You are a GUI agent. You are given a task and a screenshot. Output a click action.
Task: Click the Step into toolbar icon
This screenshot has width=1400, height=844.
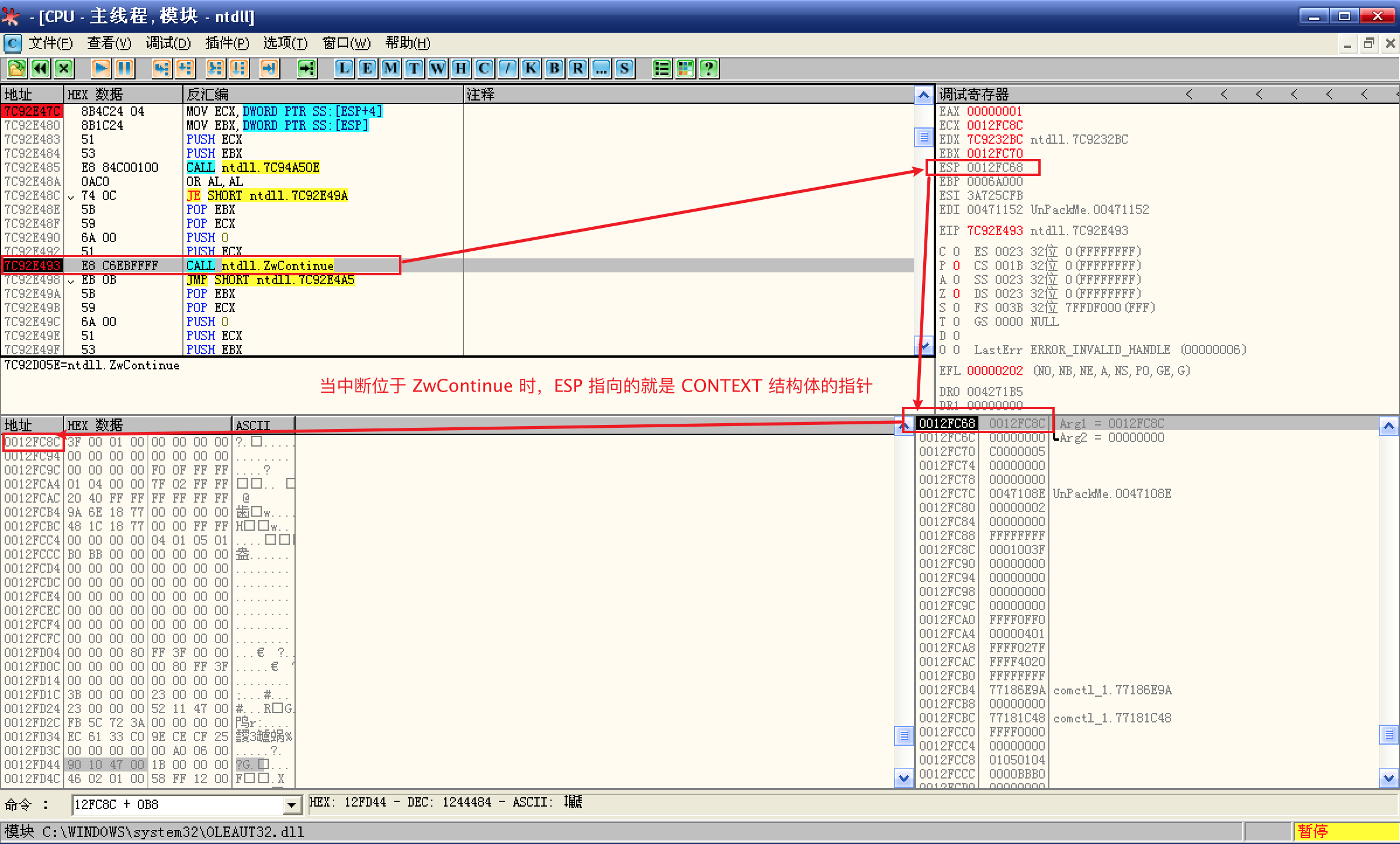[161, 69]
